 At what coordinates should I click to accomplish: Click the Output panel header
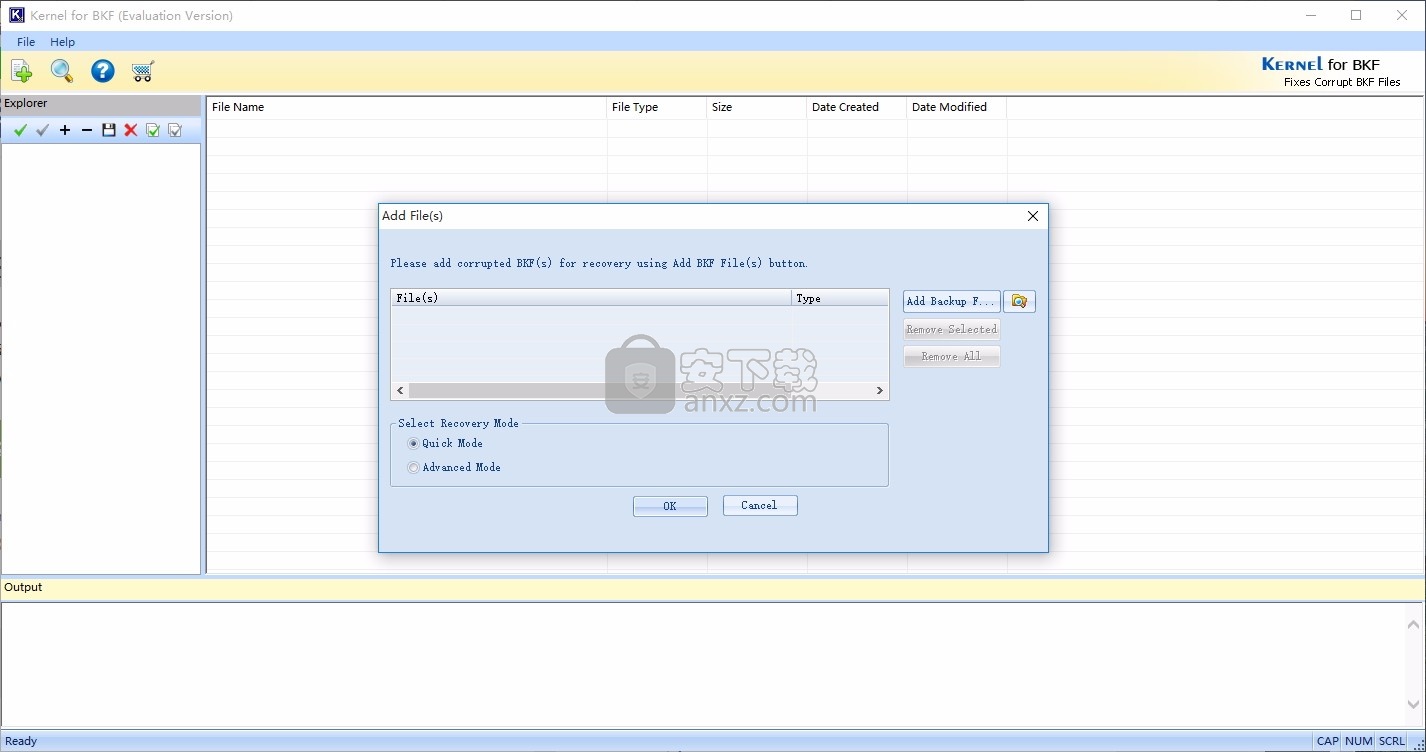click(x=713, y=588)
